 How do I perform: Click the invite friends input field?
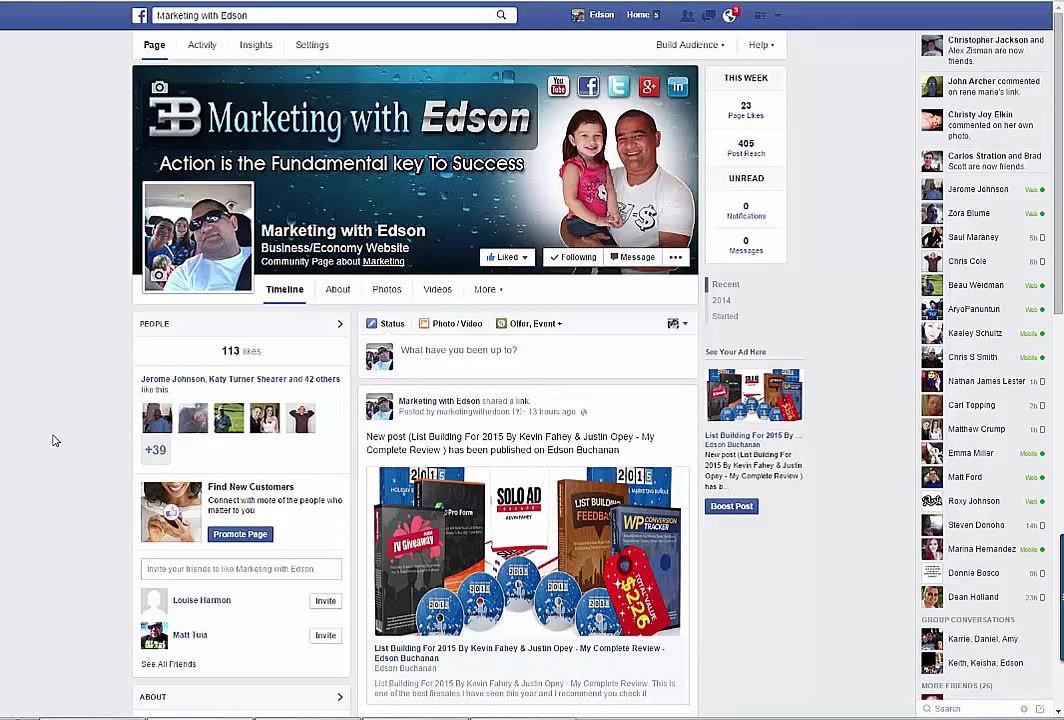click(x=242, y=569)
